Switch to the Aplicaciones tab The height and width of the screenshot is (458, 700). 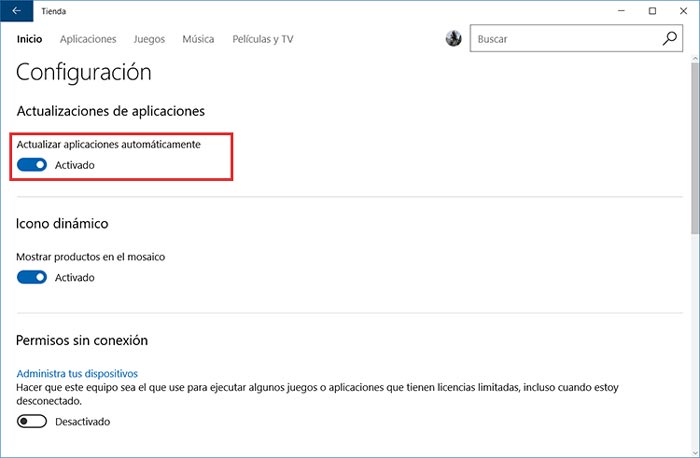click(x=88, y=39)
